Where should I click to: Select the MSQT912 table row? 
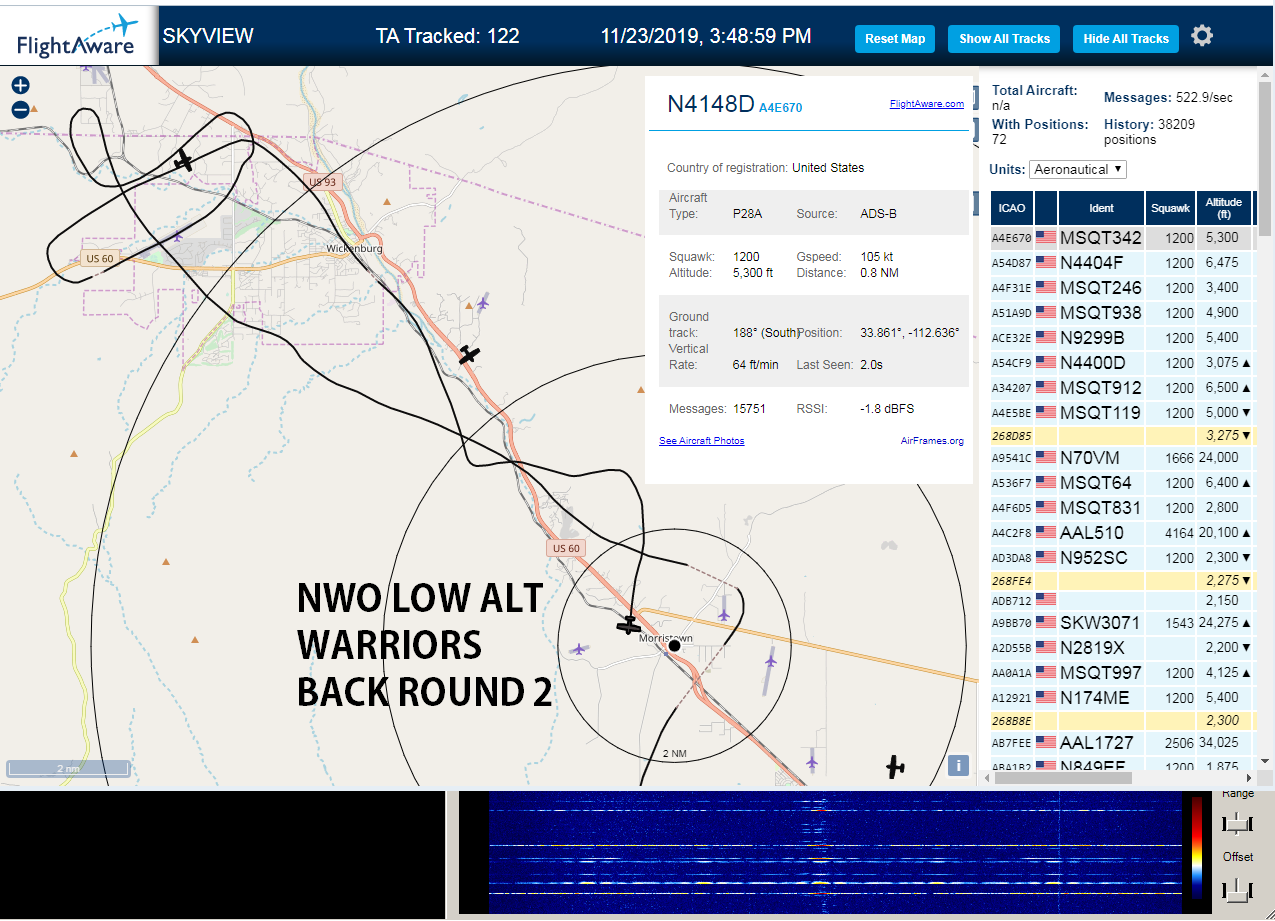[x=1121, y=388]
